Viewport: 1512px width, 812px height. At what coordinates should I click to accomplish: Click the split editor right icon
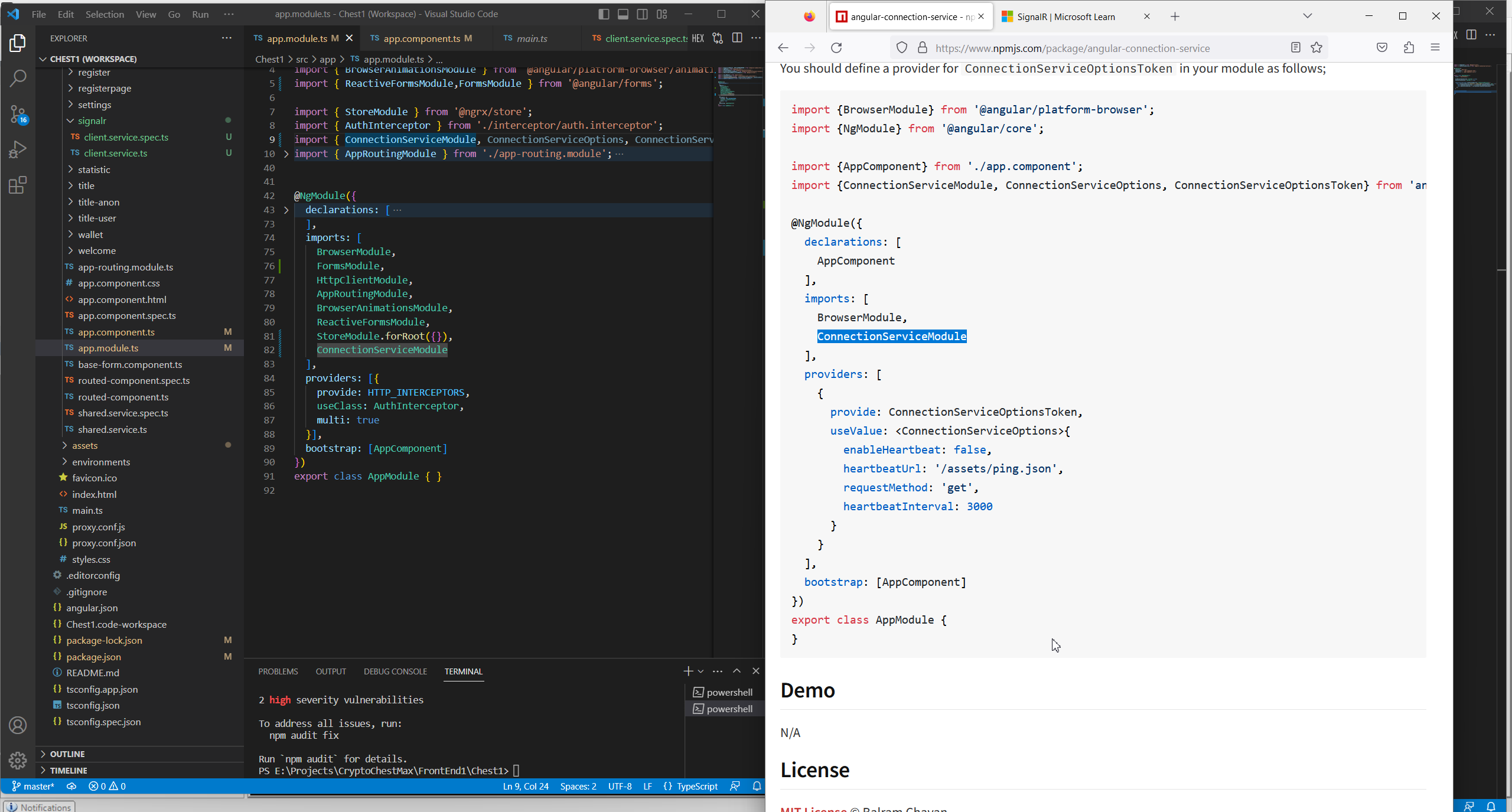(737, 38)
